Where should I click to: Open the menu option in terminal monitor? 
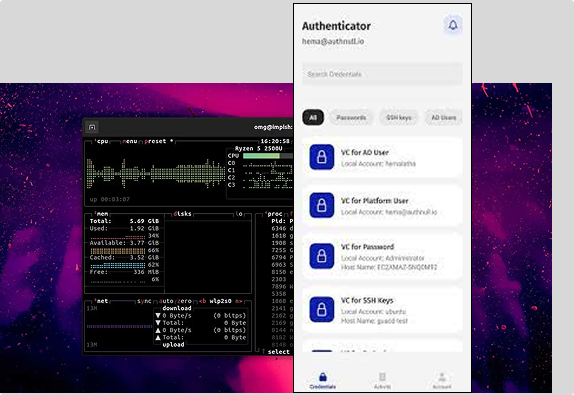point(130,141)
